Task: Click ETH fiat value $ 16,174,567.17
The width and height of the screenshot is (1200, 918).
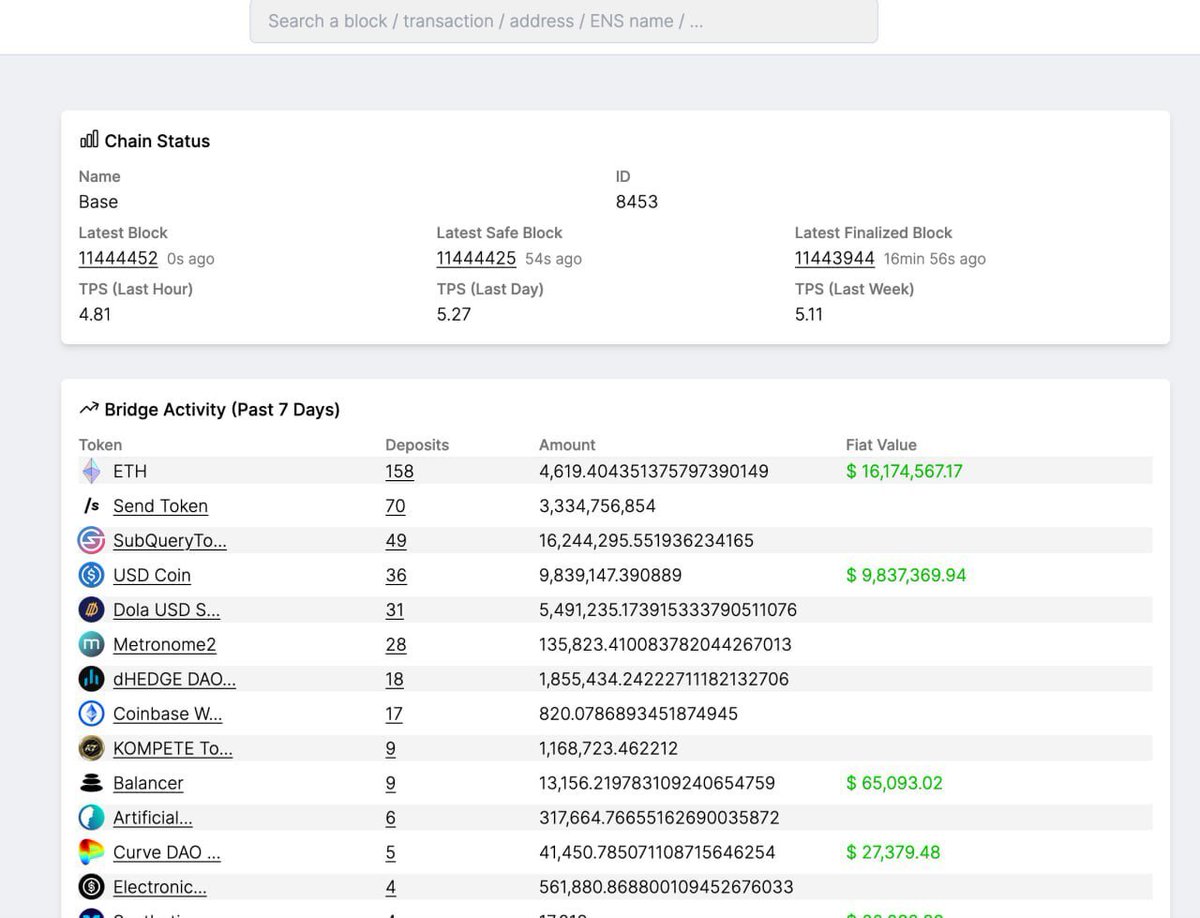Action: pyautogui.click(x=904, y=471)
